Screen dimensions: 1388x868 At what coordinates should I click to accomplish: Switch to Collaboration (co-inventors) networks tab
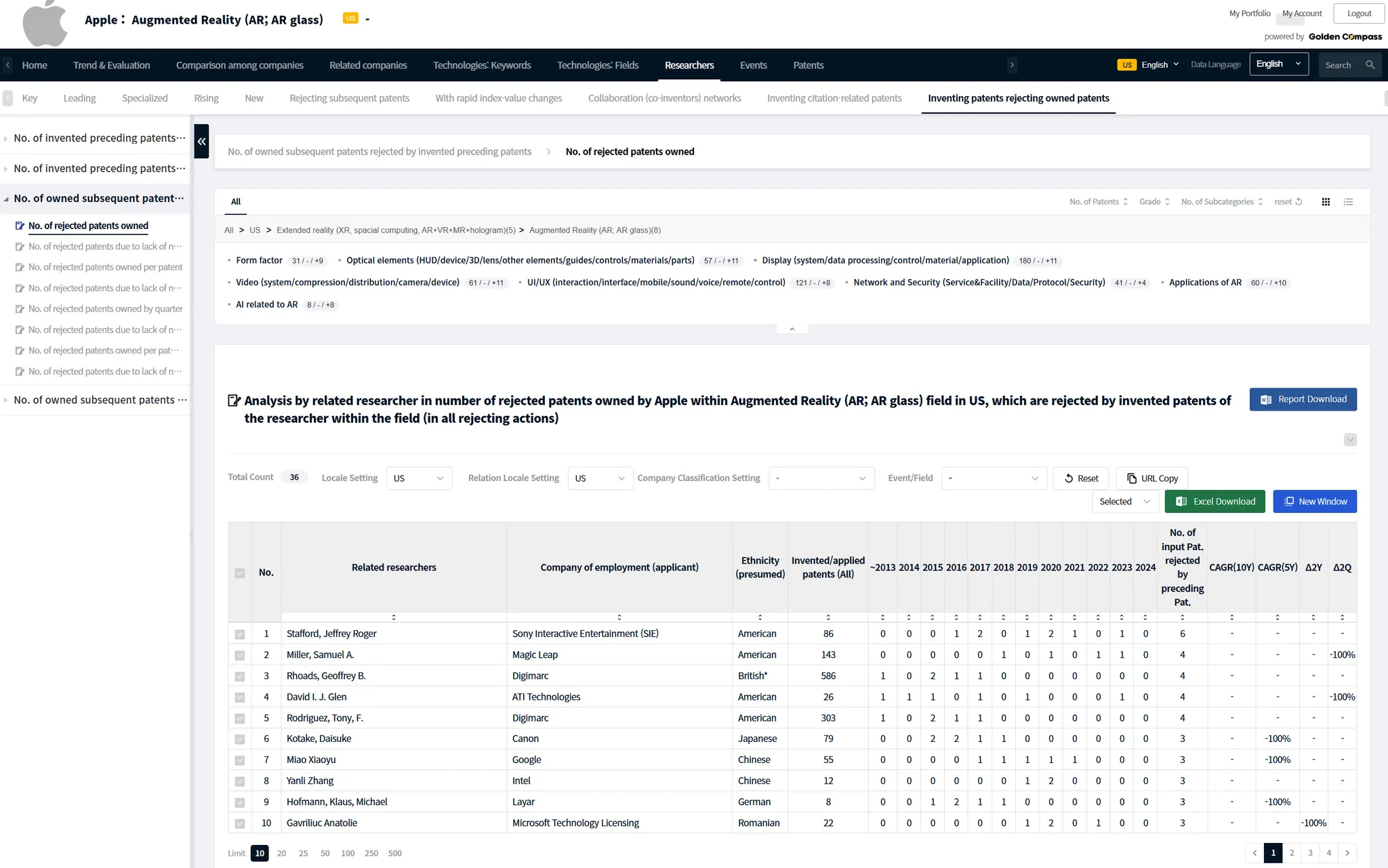click(664, 98)
